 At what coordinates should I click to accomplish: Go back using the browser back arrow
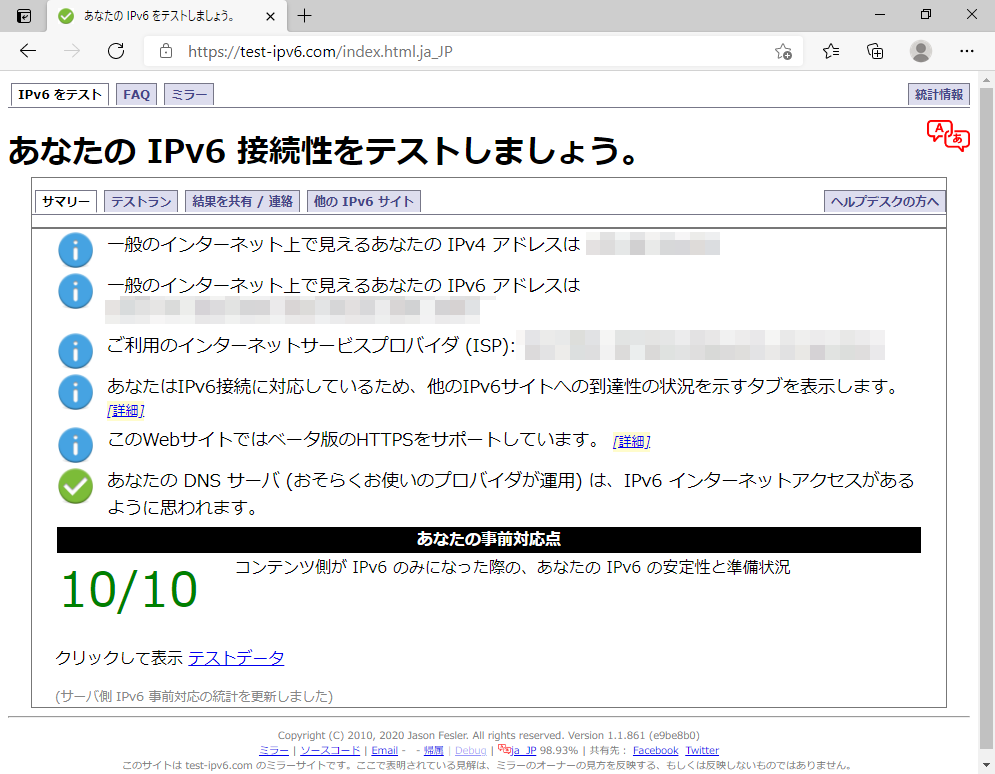click(x=28, y=51)
